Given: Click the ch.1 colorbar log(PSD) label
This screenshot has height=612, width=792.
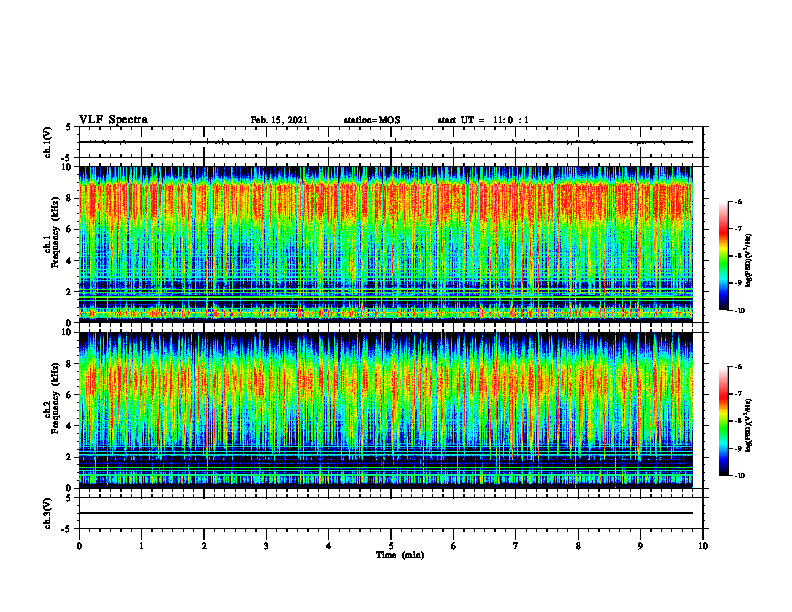Looking at the screenshot, I should click(x=749, y=260).
